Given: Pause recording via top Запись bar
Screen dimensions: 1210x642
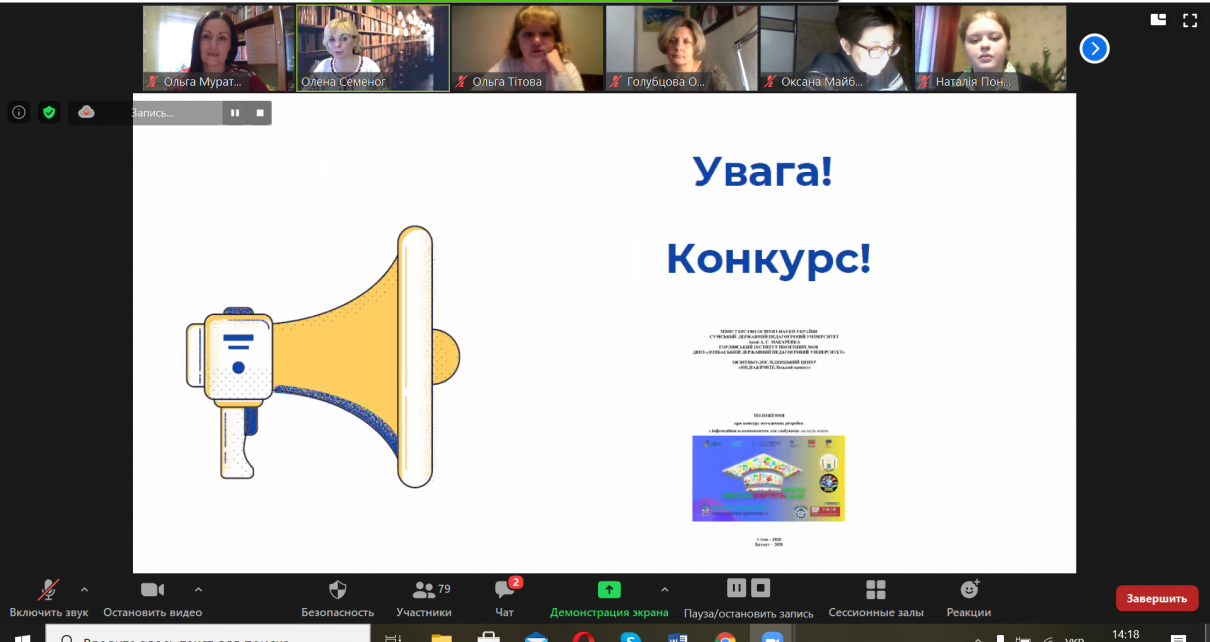Looking at the screenshot, I should click(235, 113).
